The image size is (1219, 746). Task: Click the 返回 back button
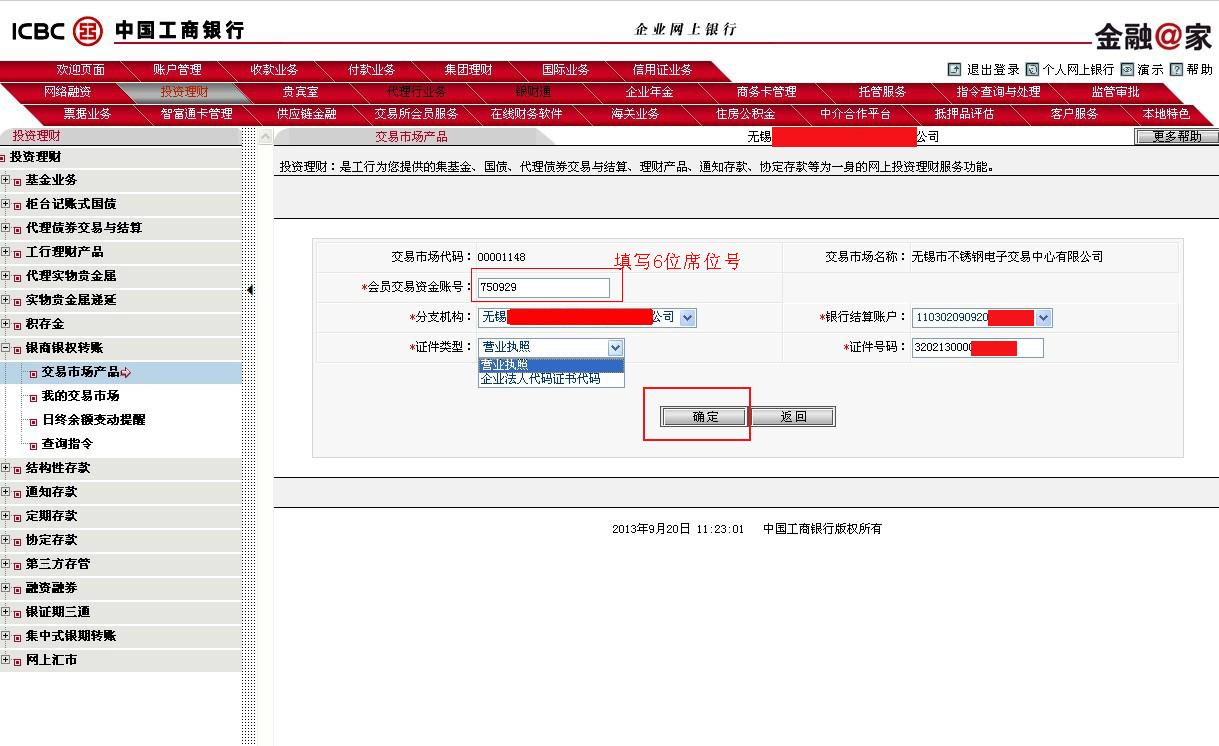[x=793, y=417]
